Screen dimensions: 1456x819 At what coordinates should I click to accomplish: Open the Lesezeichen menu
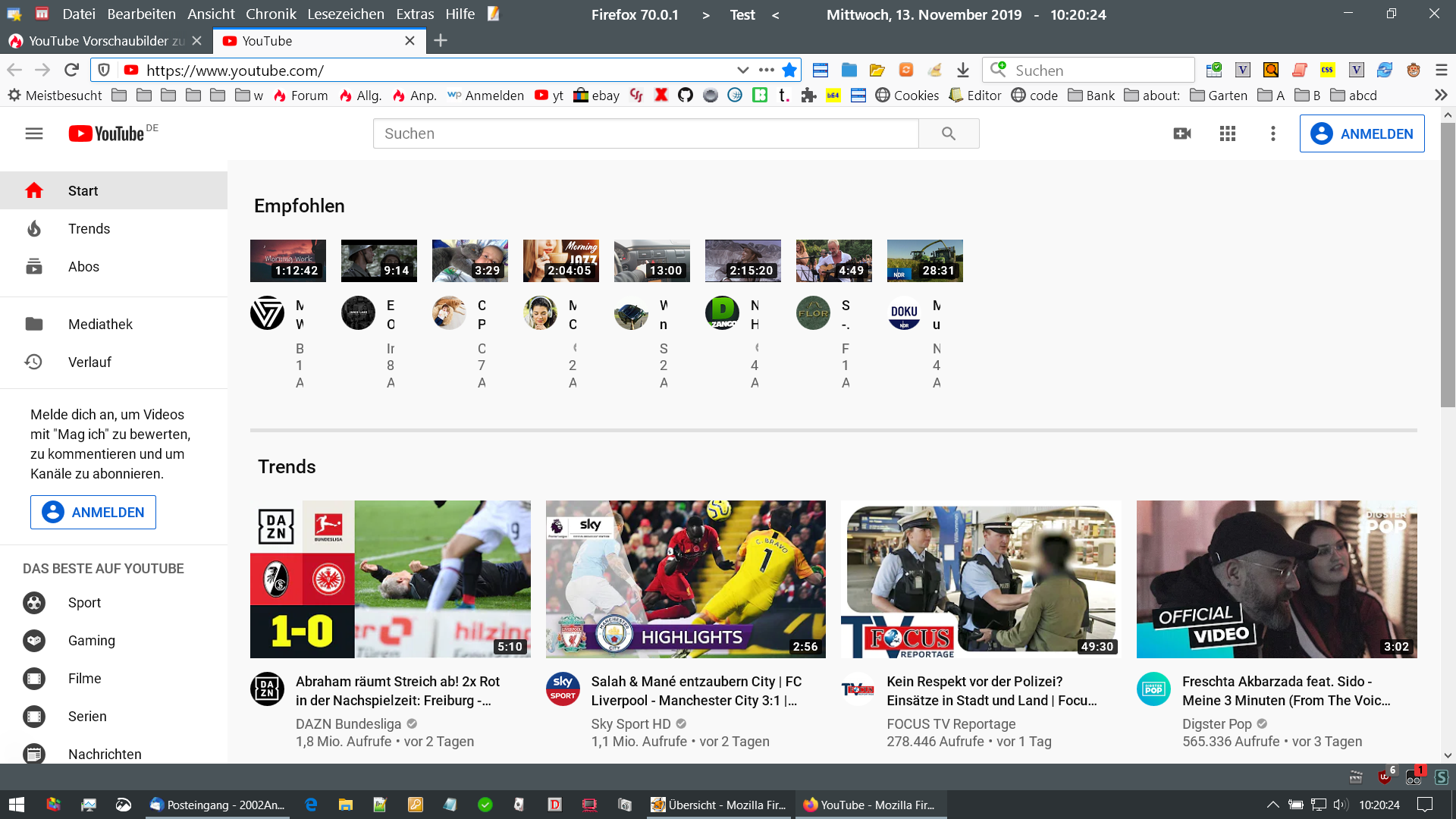click(345, 14)
